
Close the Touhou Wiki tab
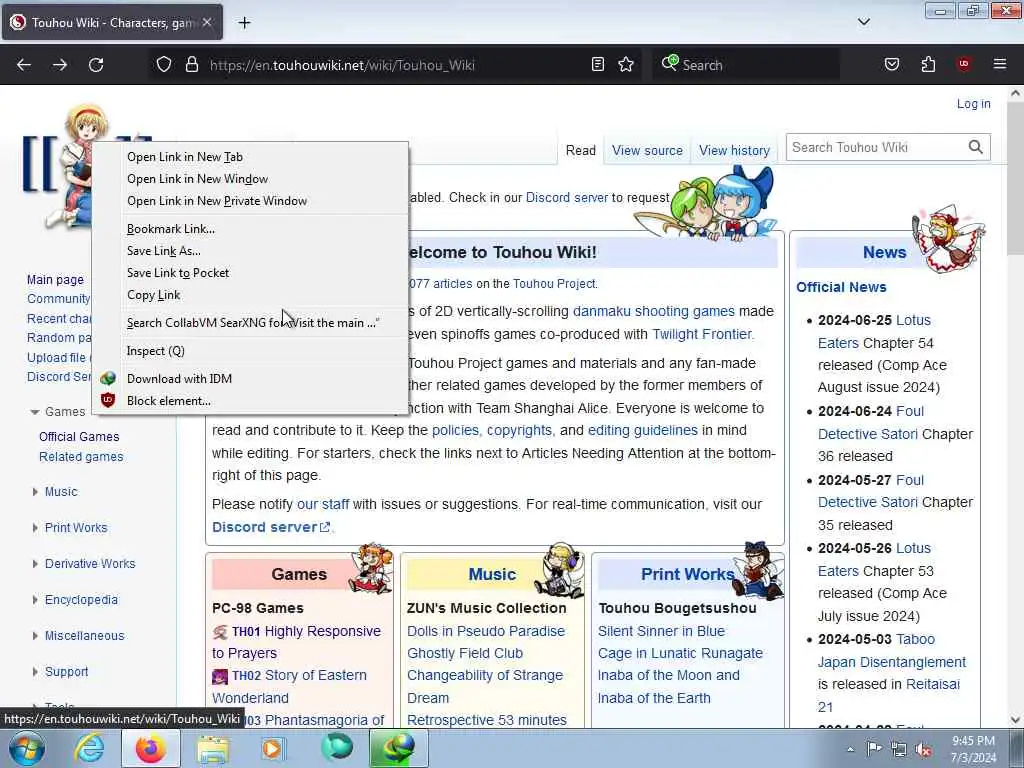coord(207,22)
